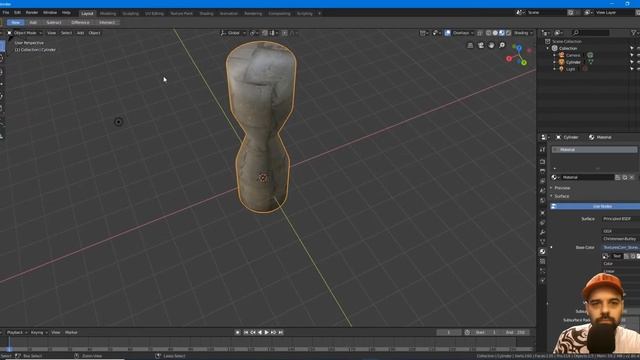640x360 pixels.
Task: Switch to the Modeling workspace tab
Action: click(108, 13)
